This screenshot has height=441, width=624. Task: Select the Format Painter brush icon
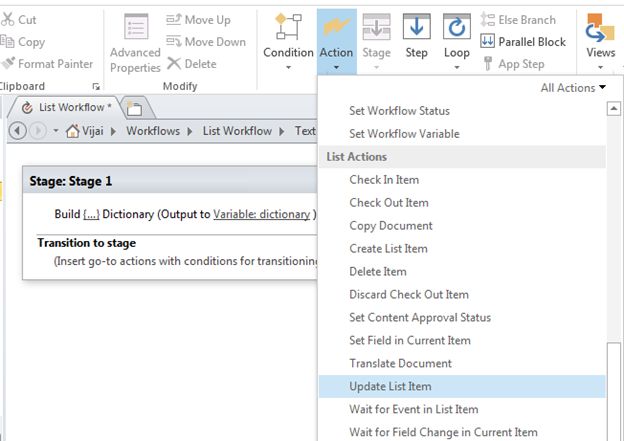(x=8, y=63)
